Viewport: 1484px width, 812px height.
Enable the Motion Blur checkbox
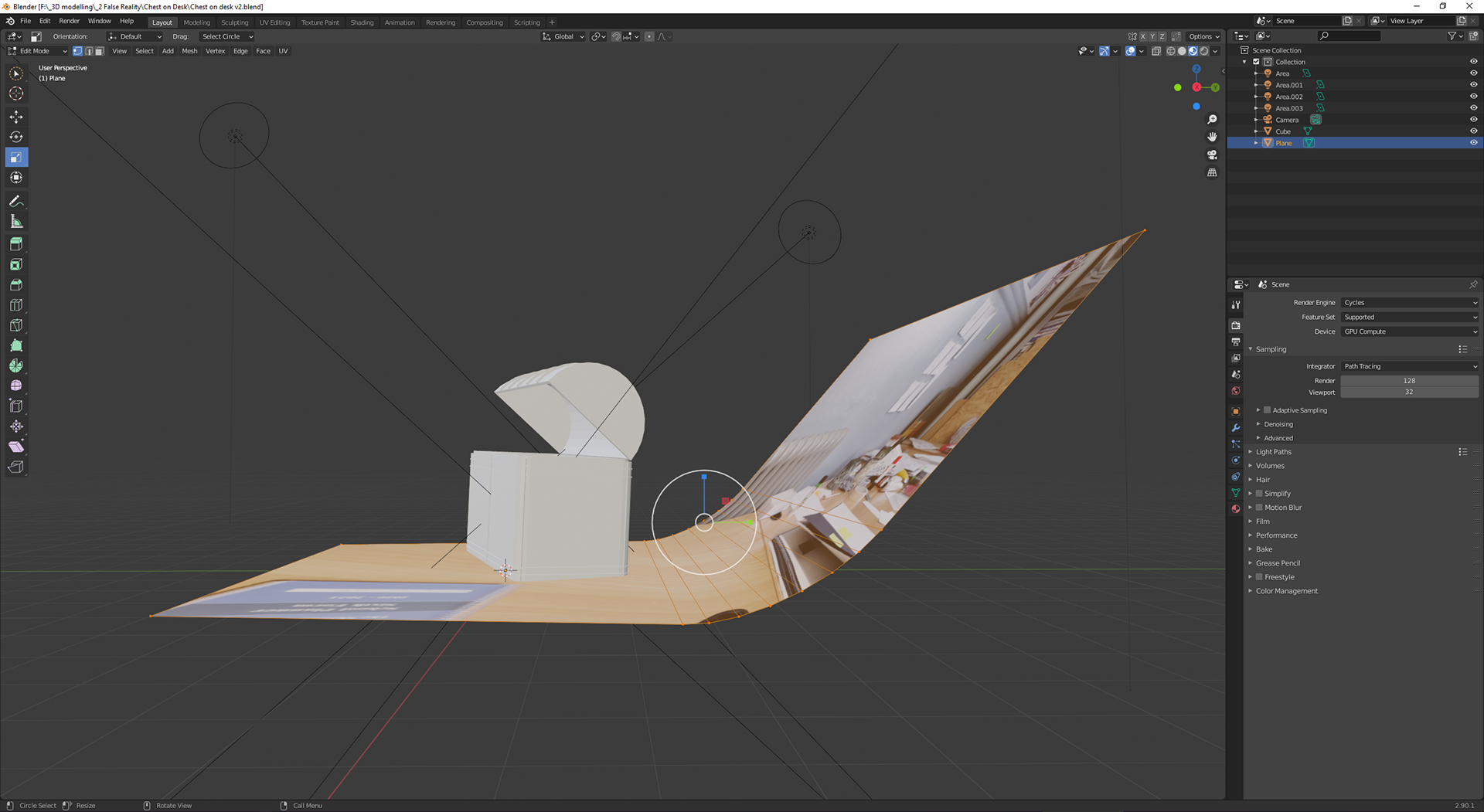1259,508
